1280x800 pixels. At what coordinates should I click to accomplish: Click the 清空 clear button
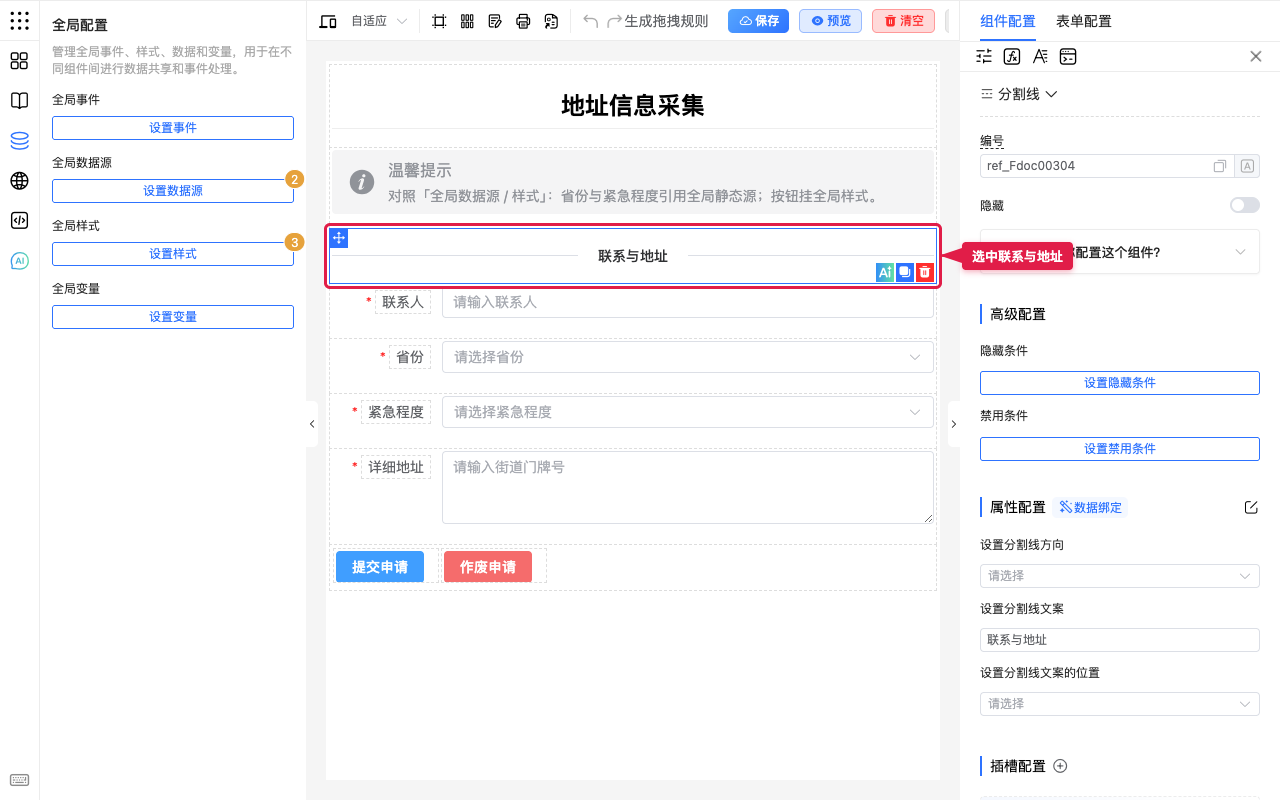[903, 21]
